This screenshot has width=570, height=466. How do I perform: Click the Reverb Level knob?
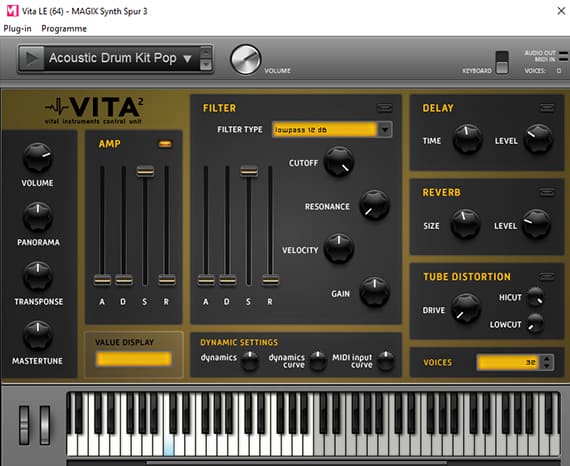click(537, 224)
